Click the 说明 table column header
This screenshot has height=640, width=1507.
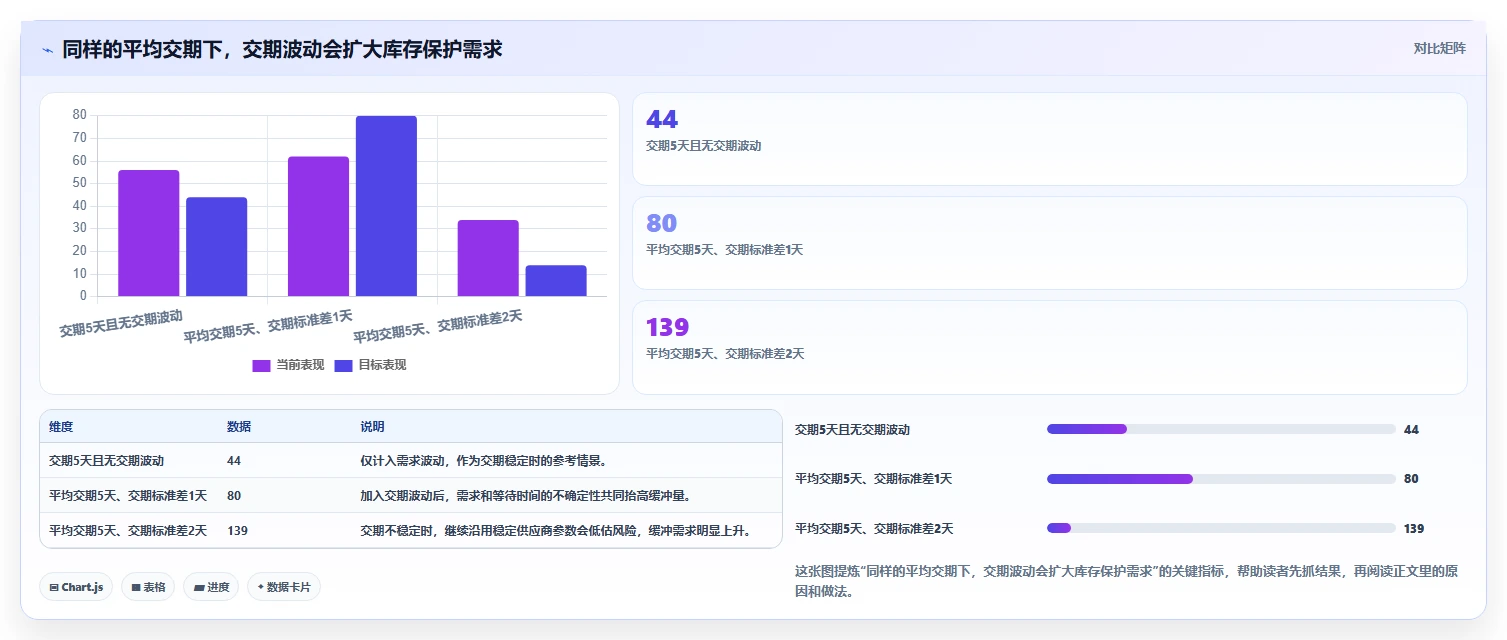372,427
